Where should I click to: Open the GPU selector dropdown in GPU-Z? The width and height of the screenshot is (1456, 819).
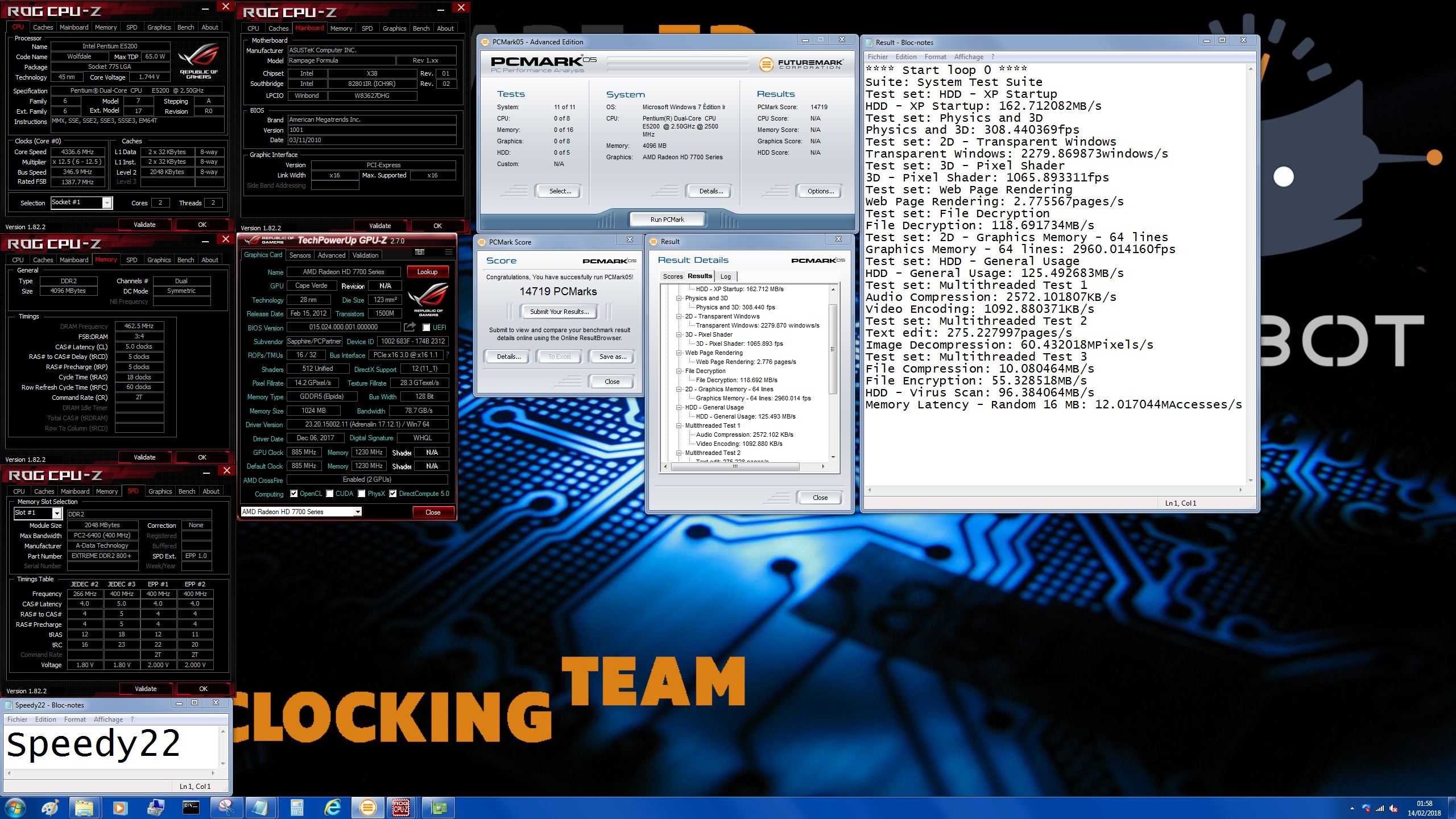click(358, 512)
